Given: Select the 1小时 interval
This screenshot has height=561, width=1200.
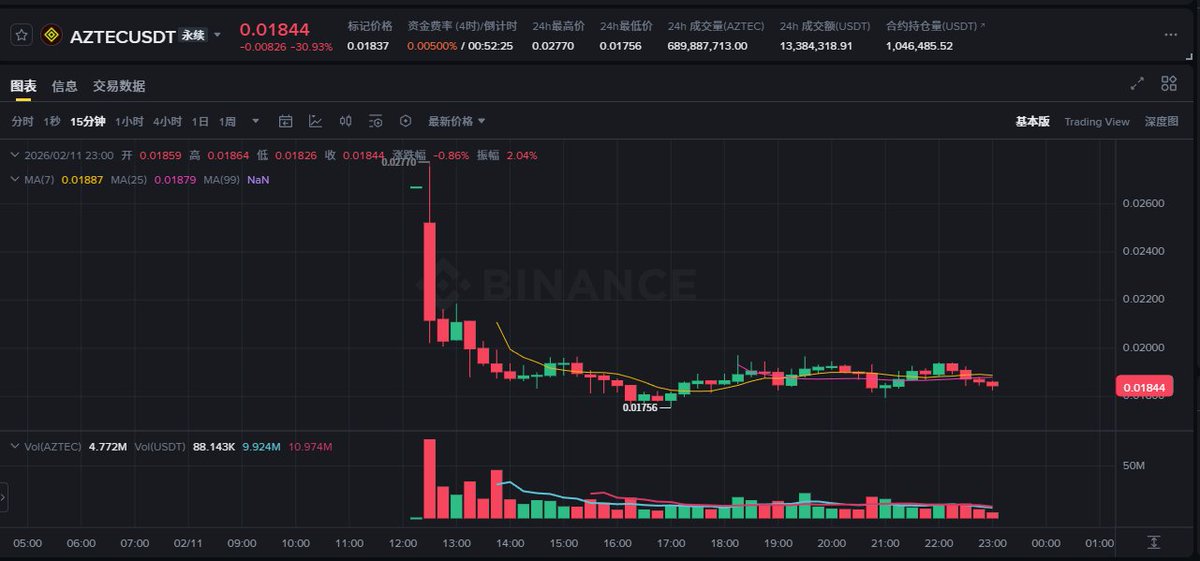Looking at the screenshot, I should pos(129,121).
